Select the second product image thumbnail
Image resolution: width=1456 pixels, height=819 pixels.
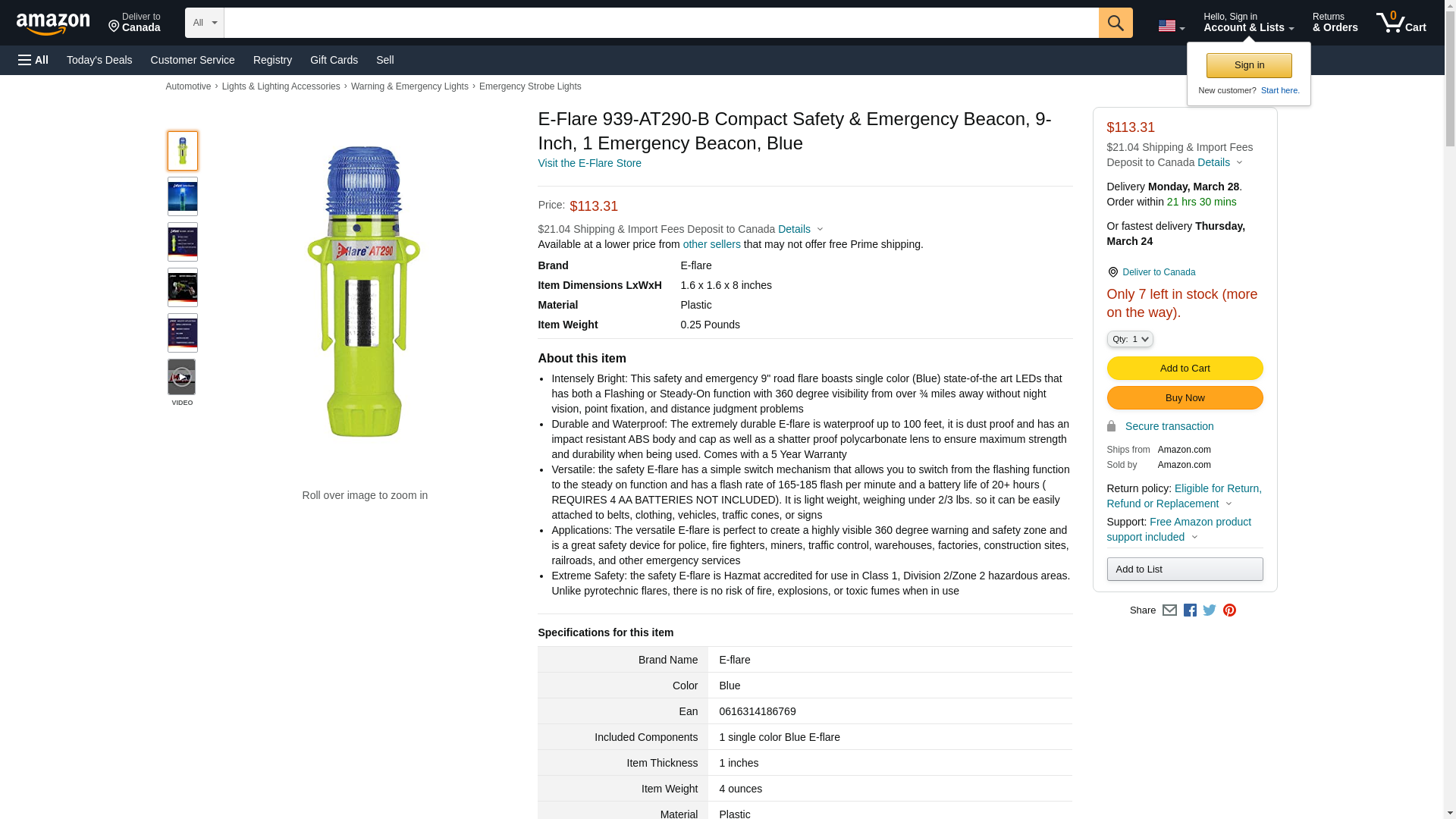click(182, 196)
